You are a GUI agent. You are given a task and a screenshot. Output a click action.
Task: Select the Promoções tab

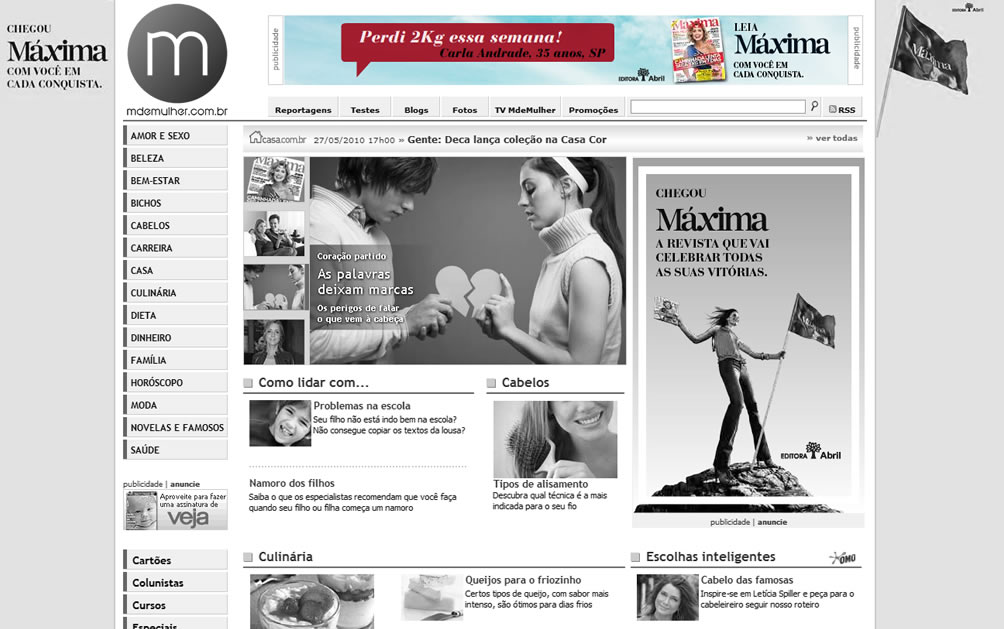594,108
